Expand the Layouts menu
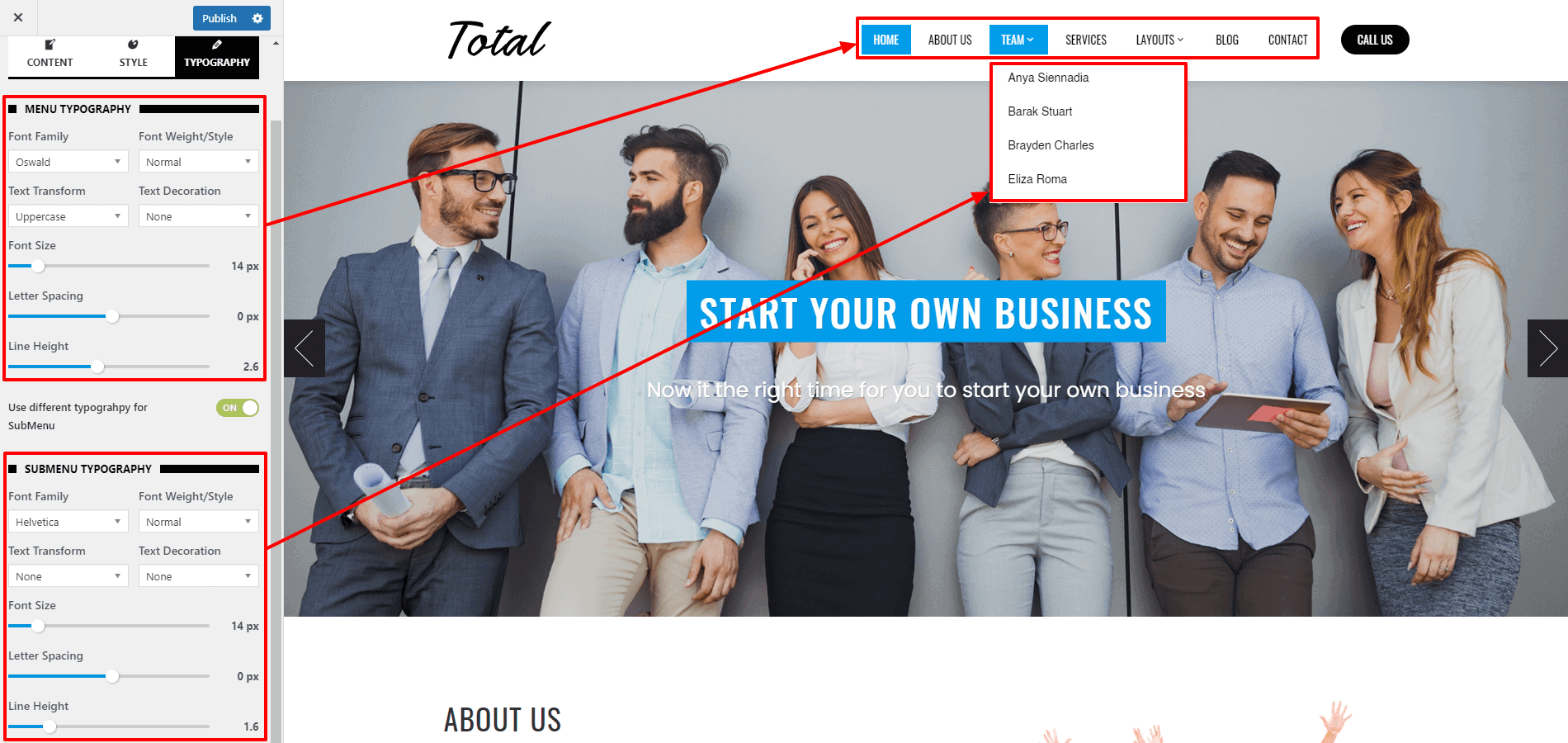Viewport: 1568px width, 743px height. coord(1159,40)
